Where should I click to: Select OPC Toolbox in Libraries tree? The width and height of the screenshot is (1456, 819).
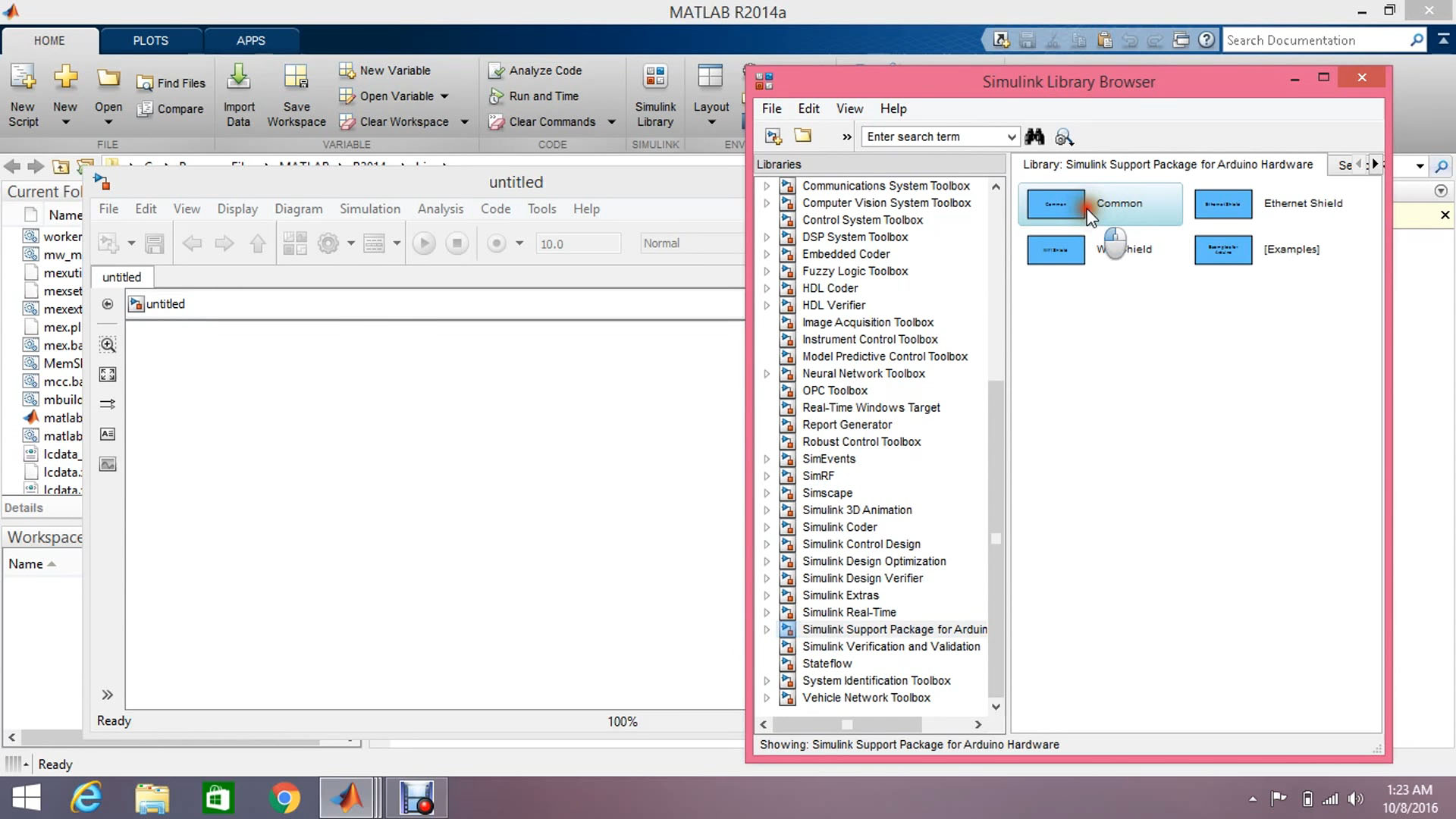point(834,391)
